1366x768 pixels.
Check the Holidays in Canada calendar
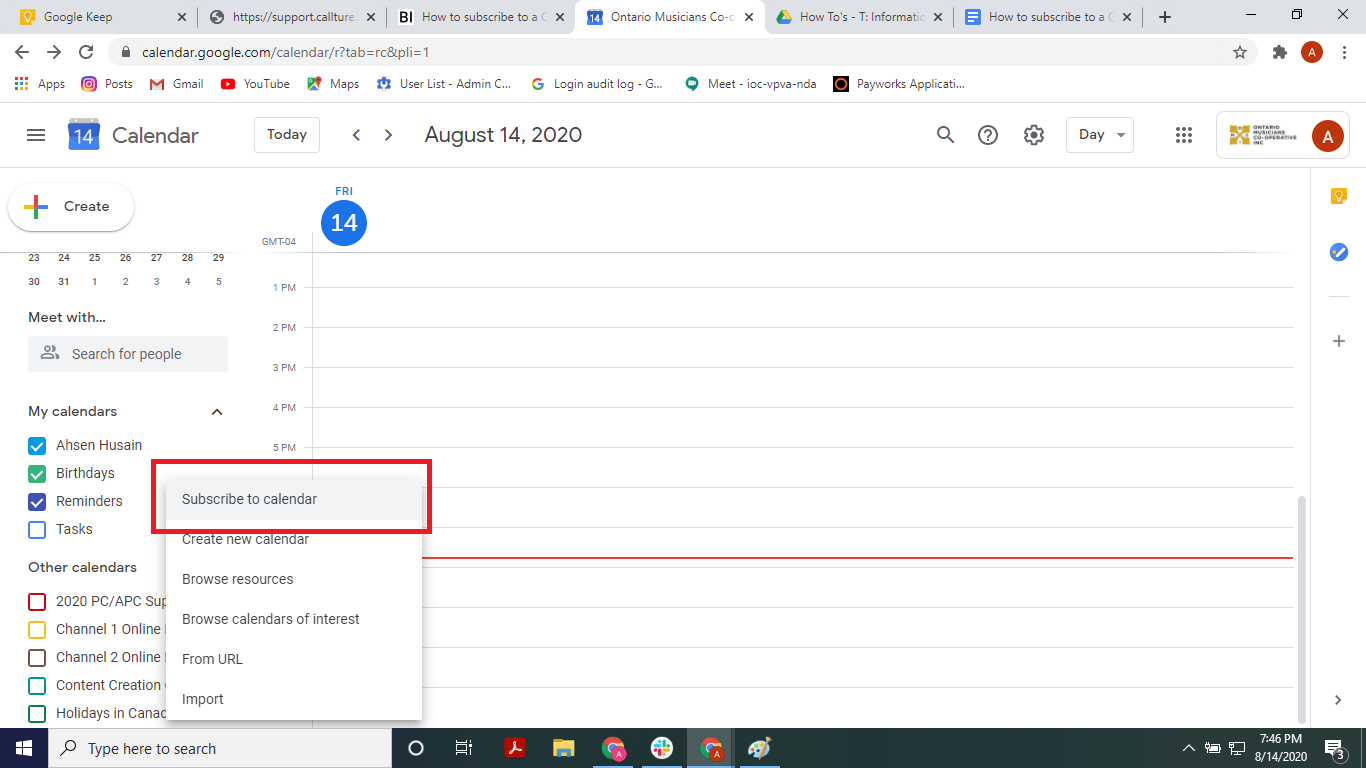[37, 714]
